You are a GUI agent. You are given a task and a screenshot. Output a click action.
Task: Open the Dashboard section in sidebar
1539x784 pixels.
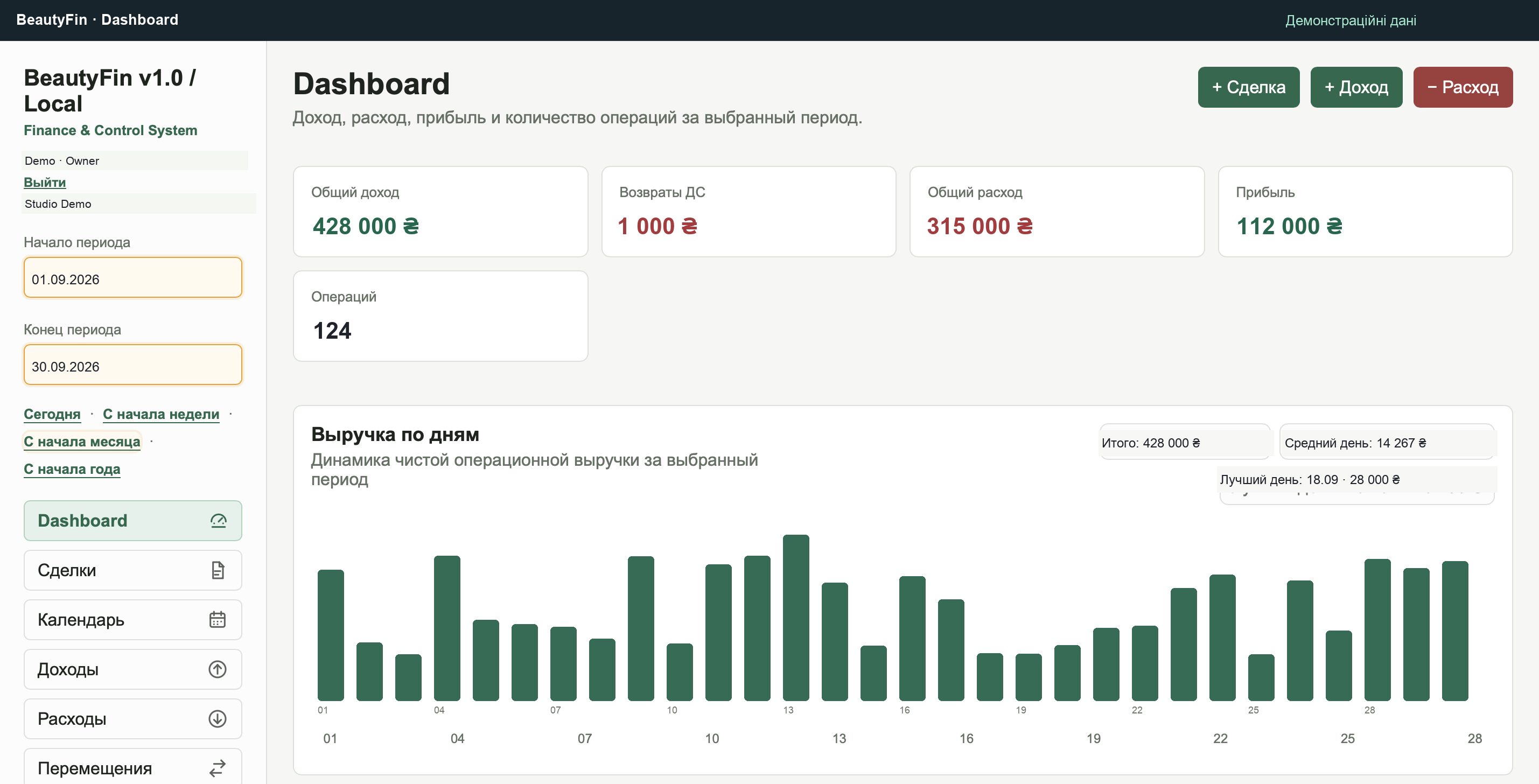point(132,521)
